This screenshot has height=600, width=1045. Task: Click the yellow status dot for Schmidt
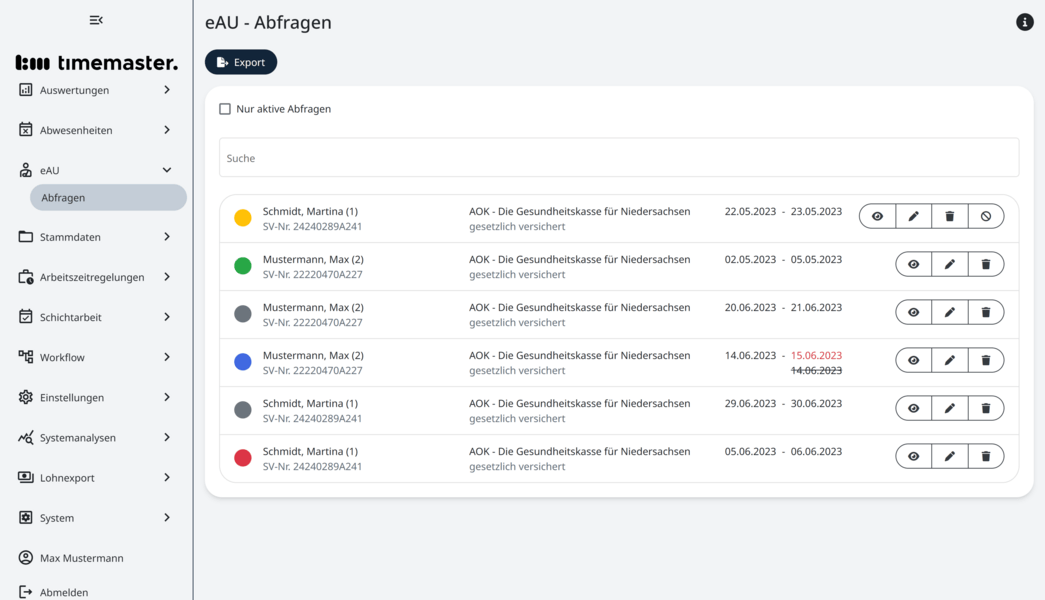(x=242, y=218)
